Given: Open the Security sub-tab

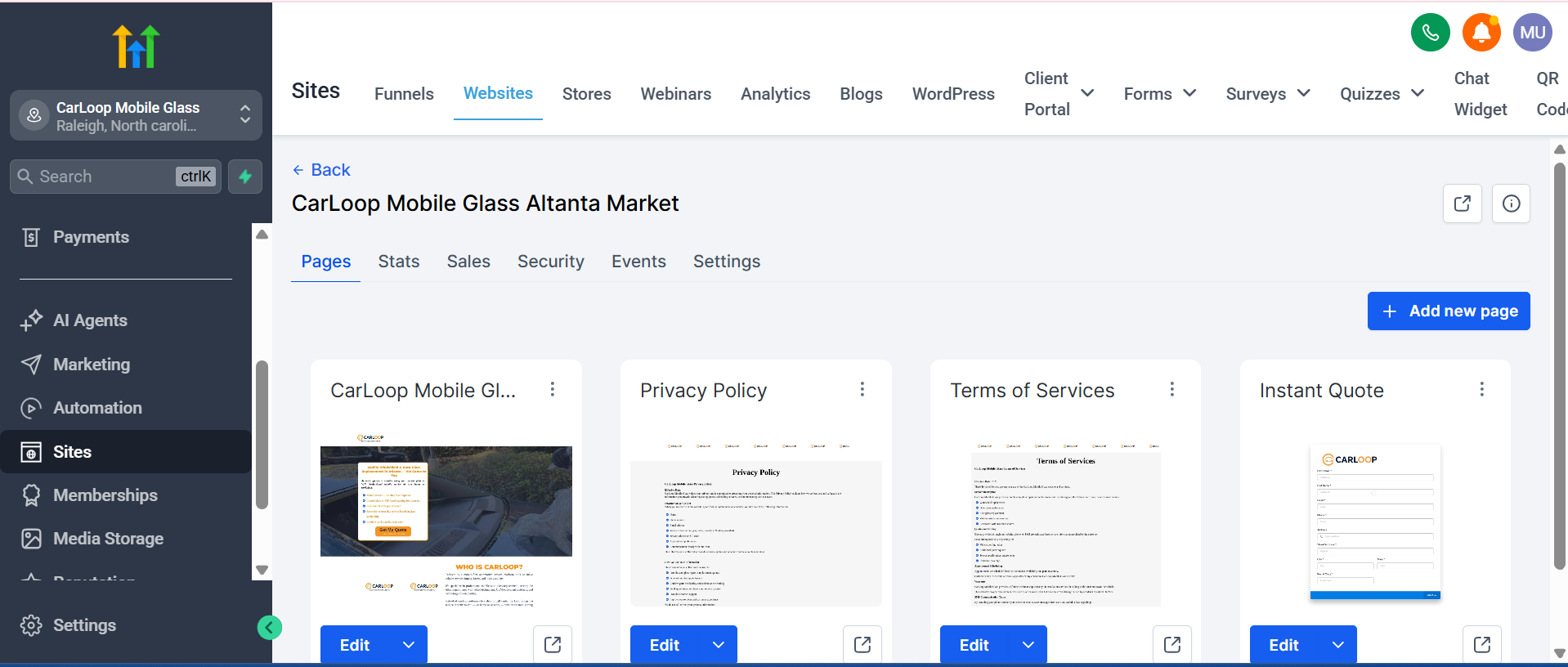Looking at the screenshot, I should point(550,262).
